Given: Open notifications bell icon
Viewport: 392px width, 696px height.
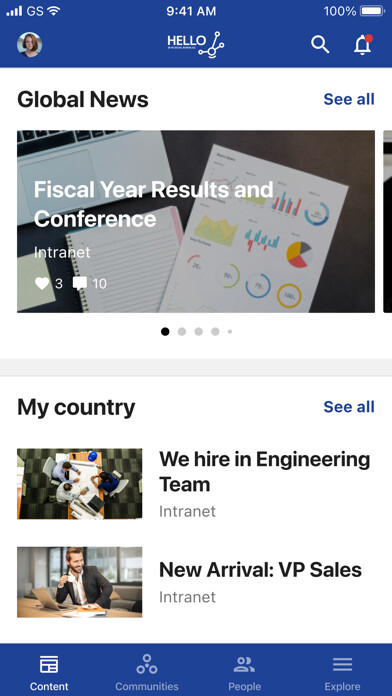Looking at the screenshot, I should click(x=363, y=45).
